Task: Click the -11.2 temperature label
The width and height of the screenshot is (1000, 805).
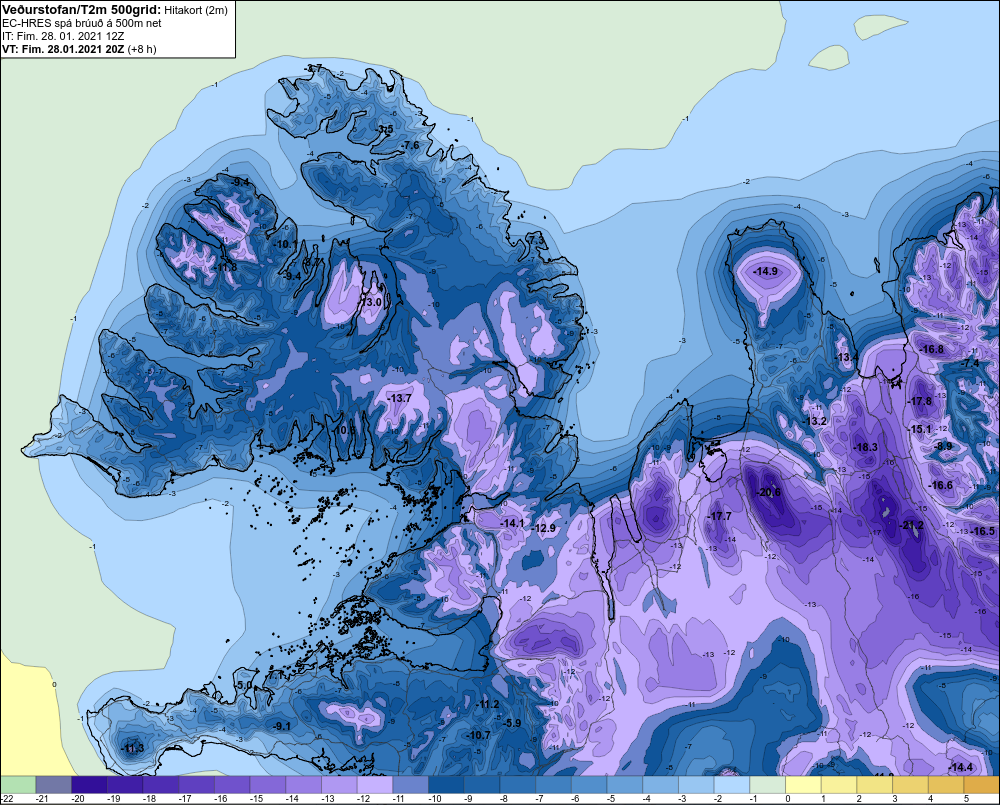Action: (x=487, y=704)
